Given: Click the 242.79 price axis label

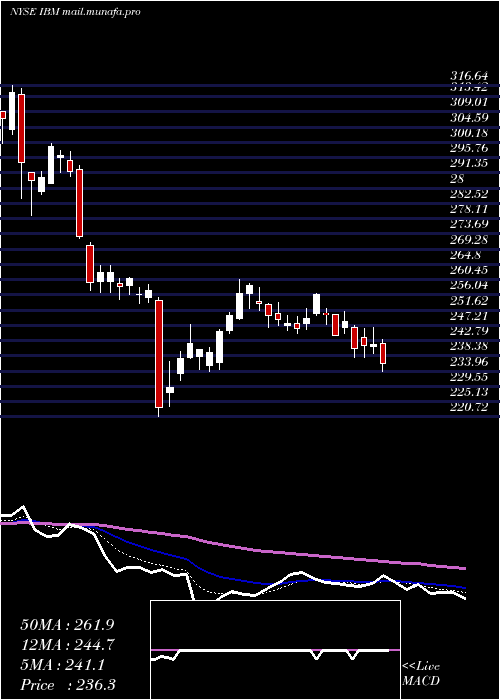Looking at the screenshot, I should click(469, 331).
